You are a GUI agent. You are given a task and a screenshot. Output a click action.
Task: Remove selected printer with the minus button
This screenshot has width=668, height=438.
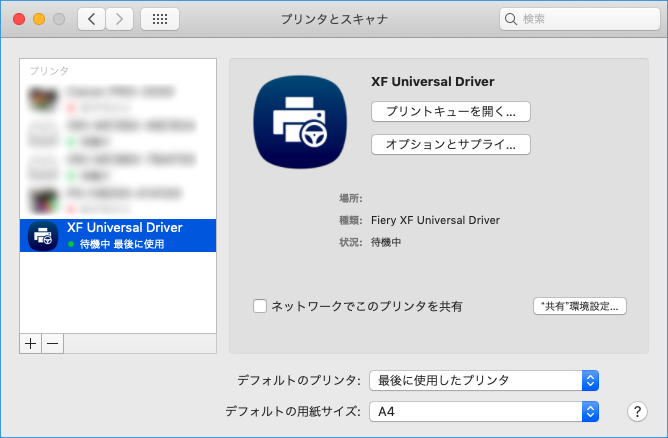tap(53, 343)
